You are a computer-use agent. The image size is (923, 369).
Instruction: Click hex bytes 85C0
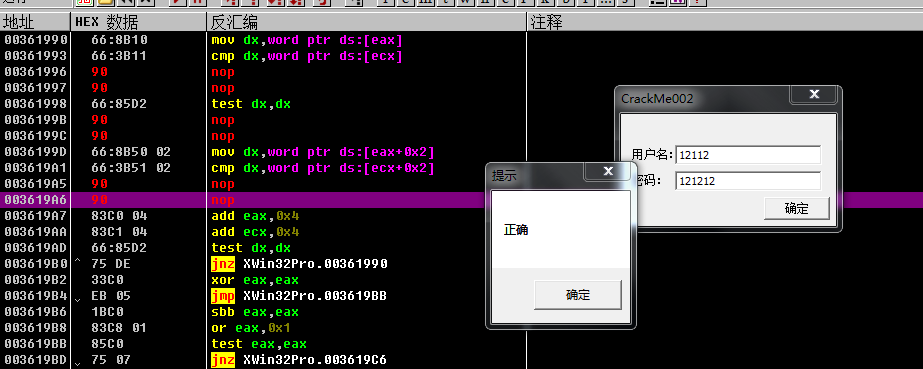[107, 343]
